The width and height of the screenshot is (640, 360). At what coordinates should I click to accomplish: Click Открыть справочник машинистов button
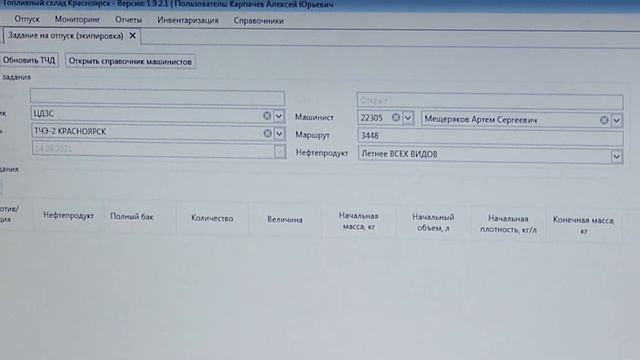pos(130,61)
